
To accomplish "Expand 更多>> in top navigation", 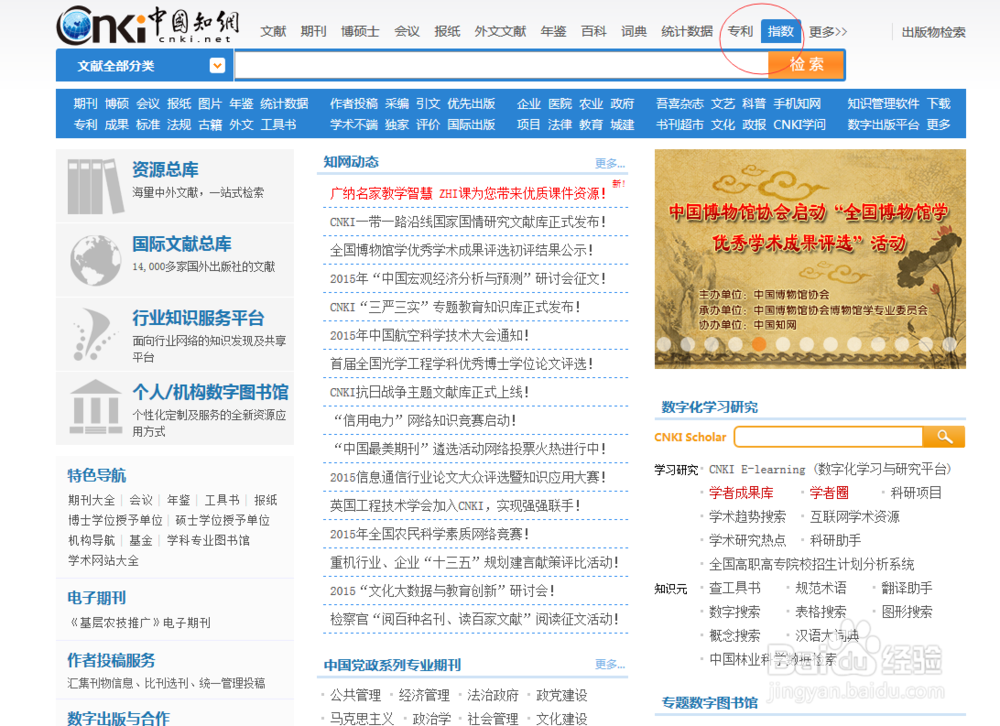I will coord(828,32).
